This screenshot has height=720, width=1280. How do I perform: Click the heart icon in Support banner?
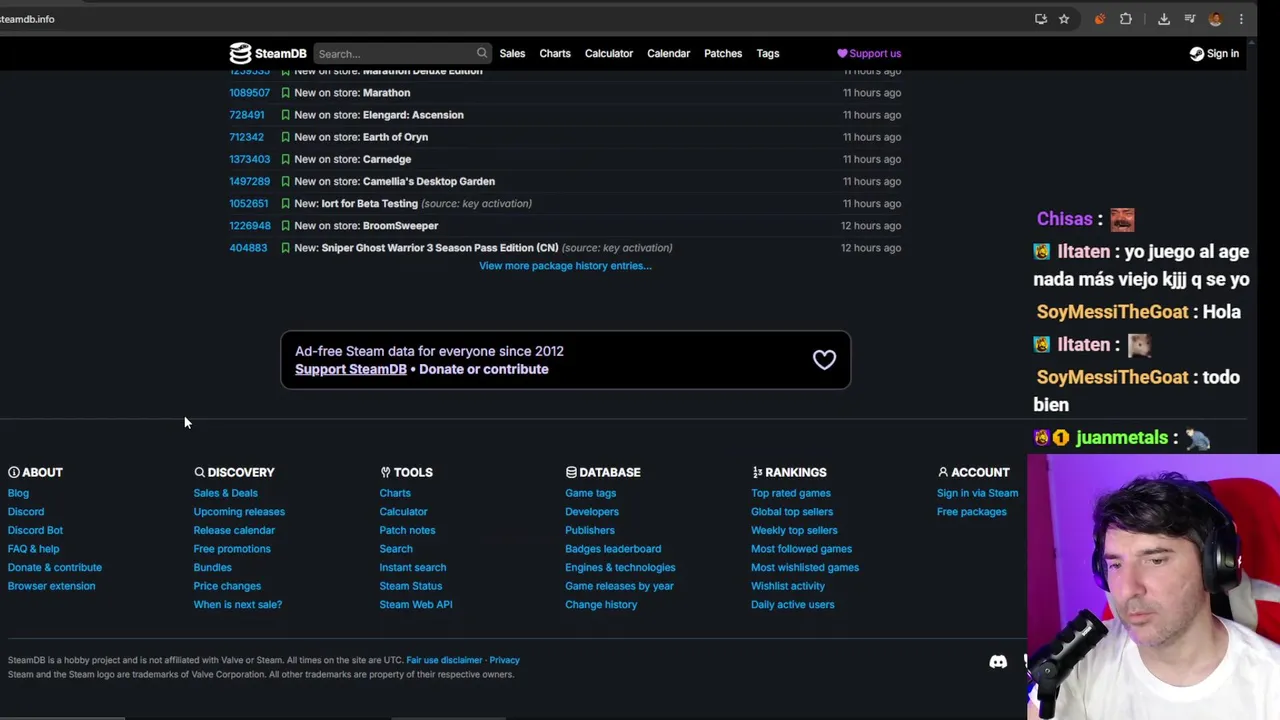click(824, 360)
